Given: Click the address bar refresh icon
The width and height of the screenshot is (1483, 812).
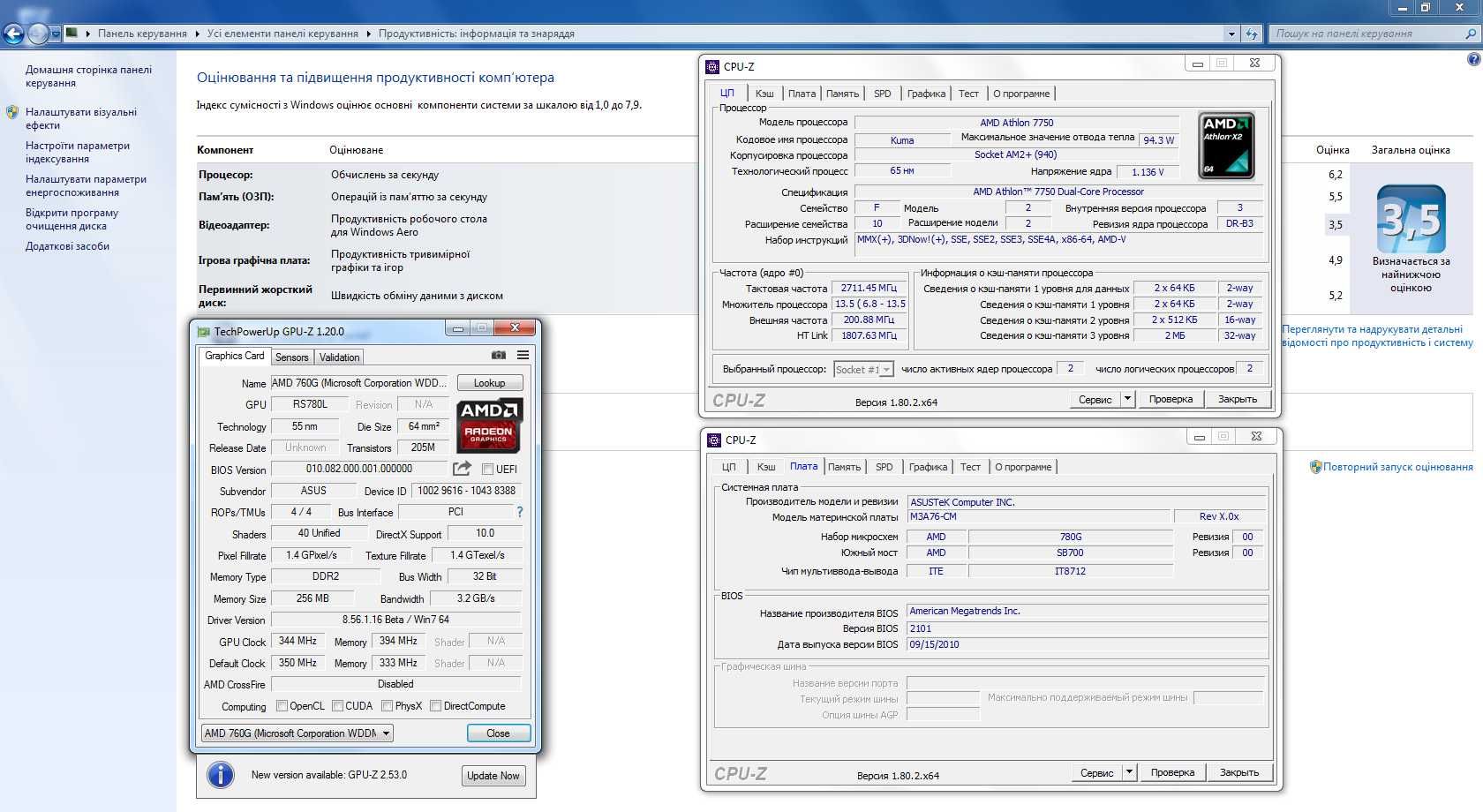Looking at the screenshot, I should pos(1251,34).
